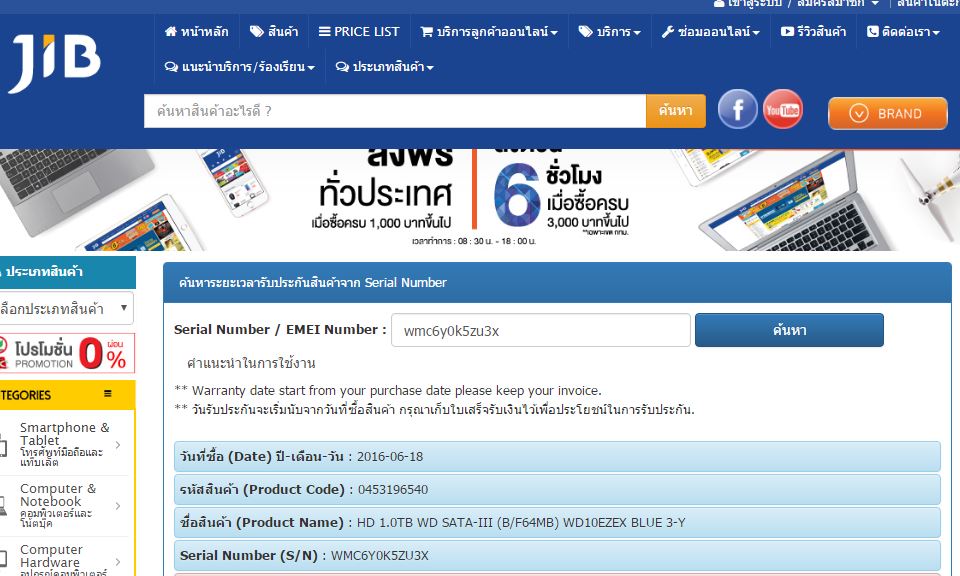Select the Product Code 0453196540 row
The image size is (960, 576).
(557, 490)
